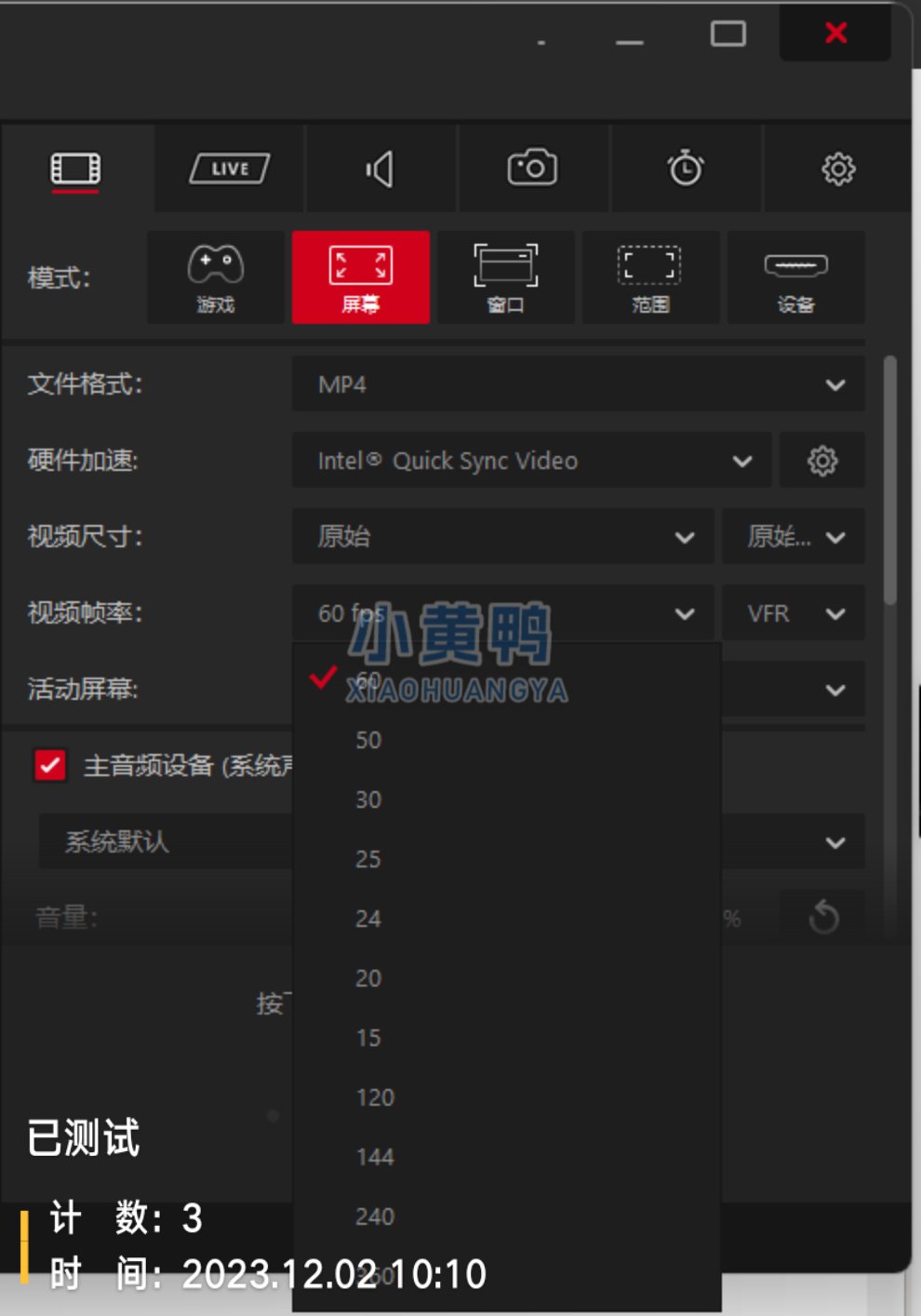Open the audio speaker settings tab
The width and height of the screenshot is (921, 1316).
click(x=381, y=169)
